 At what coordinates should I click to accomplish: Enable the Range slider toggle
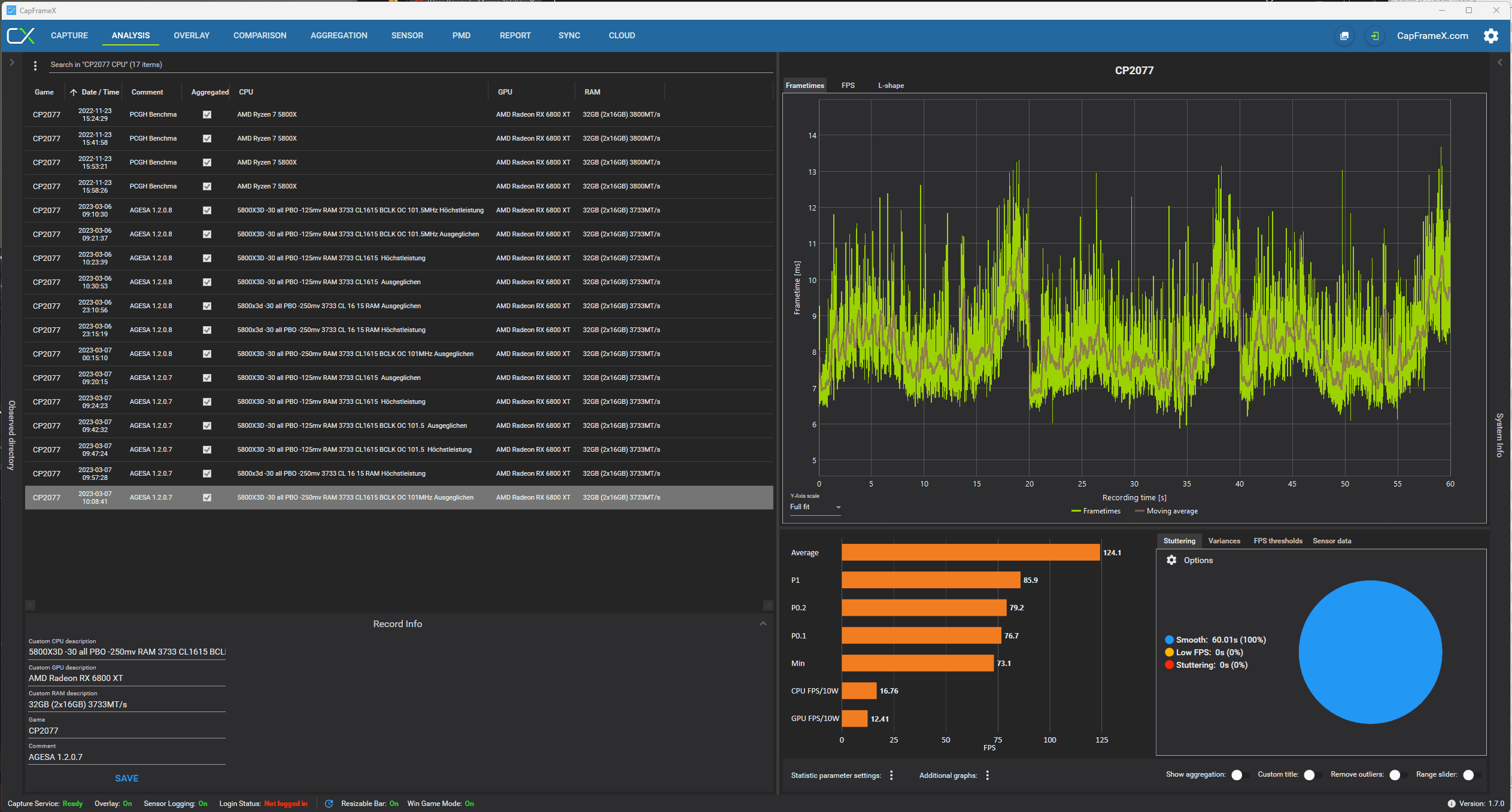coord(1471,775)
